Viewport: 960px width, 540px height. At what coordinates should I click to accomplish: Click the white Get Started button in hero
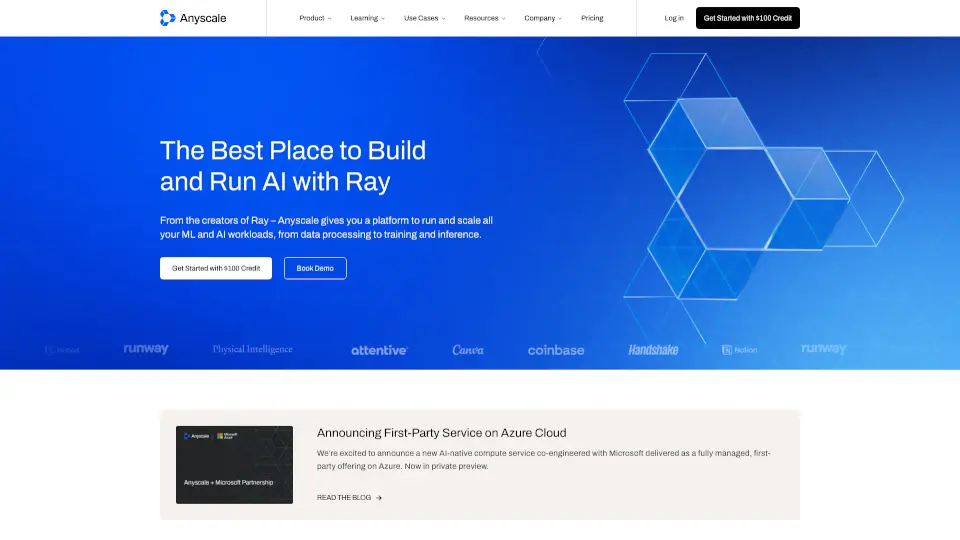coord(215,268)
